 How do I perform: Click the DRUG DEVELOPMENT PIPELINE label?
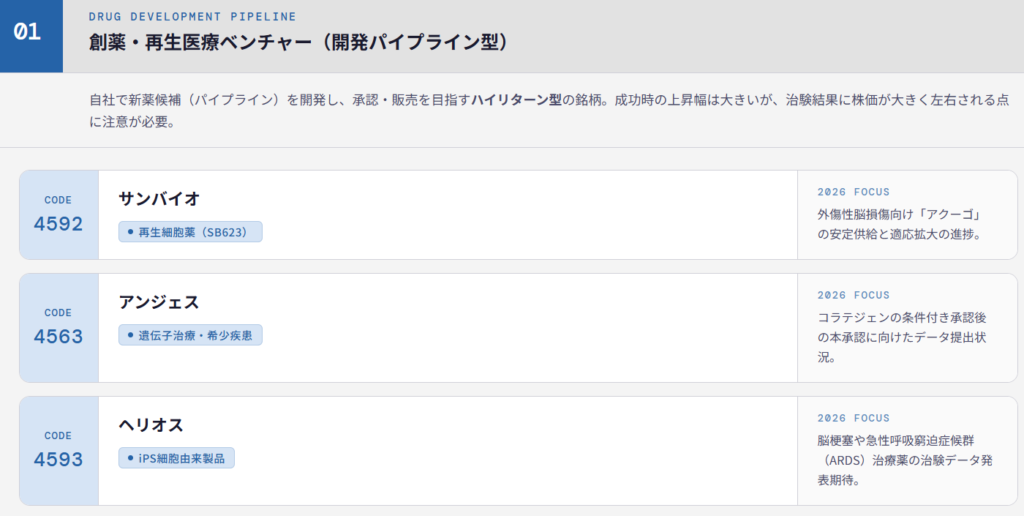192,17
